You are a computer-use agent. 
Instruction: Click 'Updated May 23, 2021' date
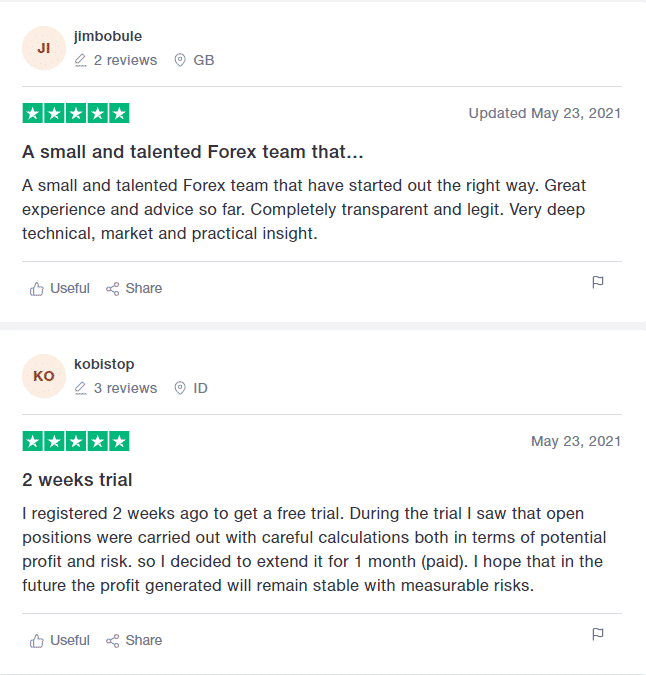pyautogui.click(x=545, y=113)
